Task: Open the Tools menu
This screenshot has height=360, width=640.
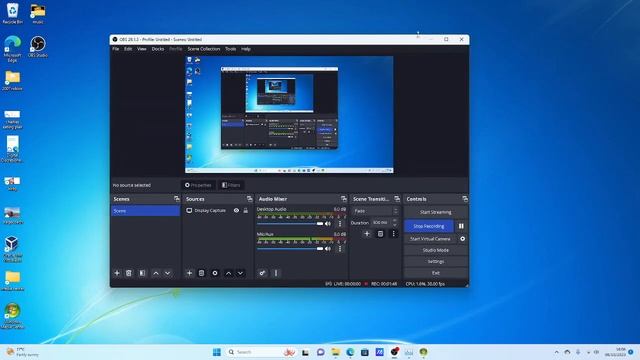Action: pos(231,49)
